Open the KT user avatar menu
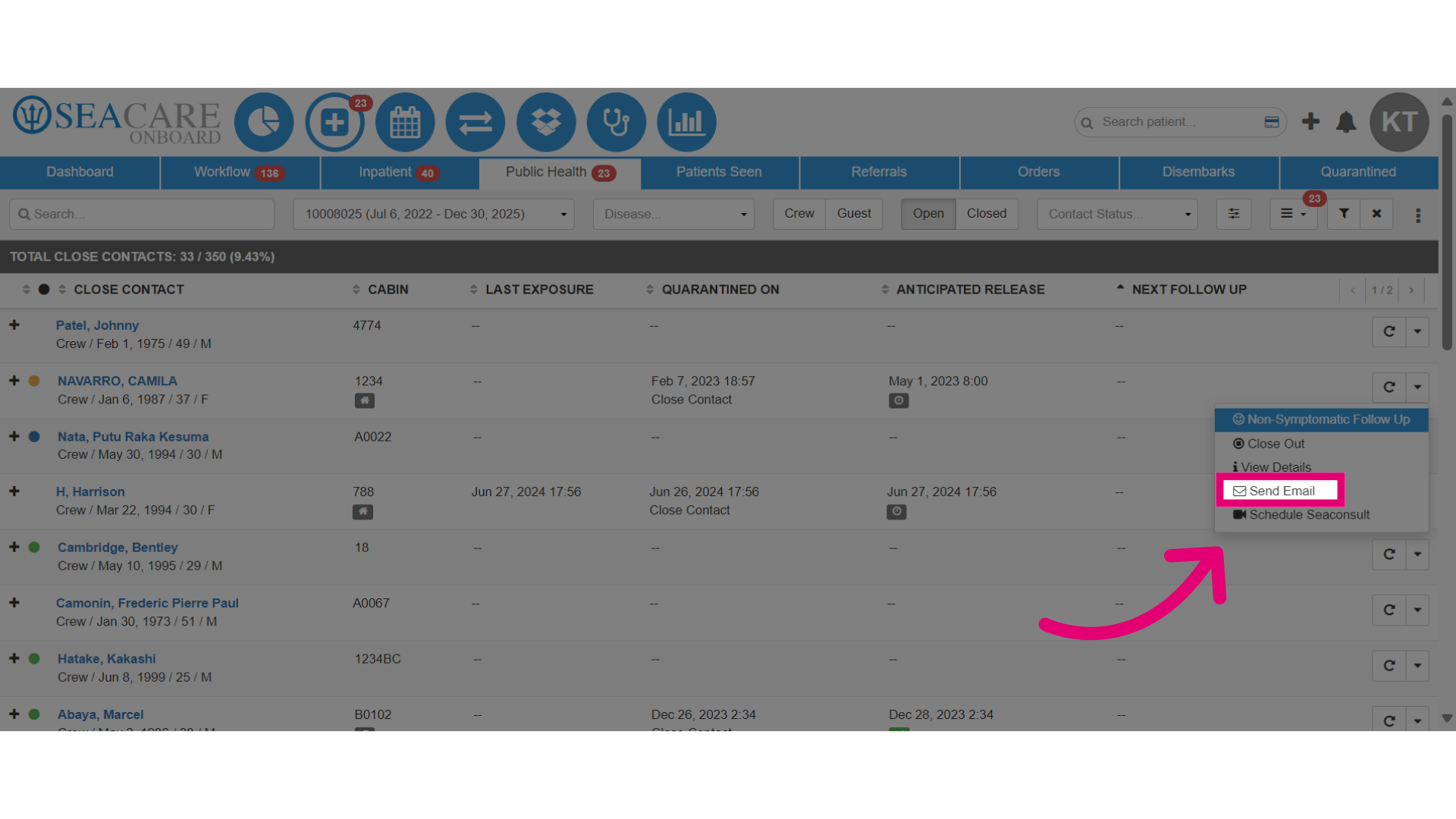The image size is (1456, 819). (1399, 122)
